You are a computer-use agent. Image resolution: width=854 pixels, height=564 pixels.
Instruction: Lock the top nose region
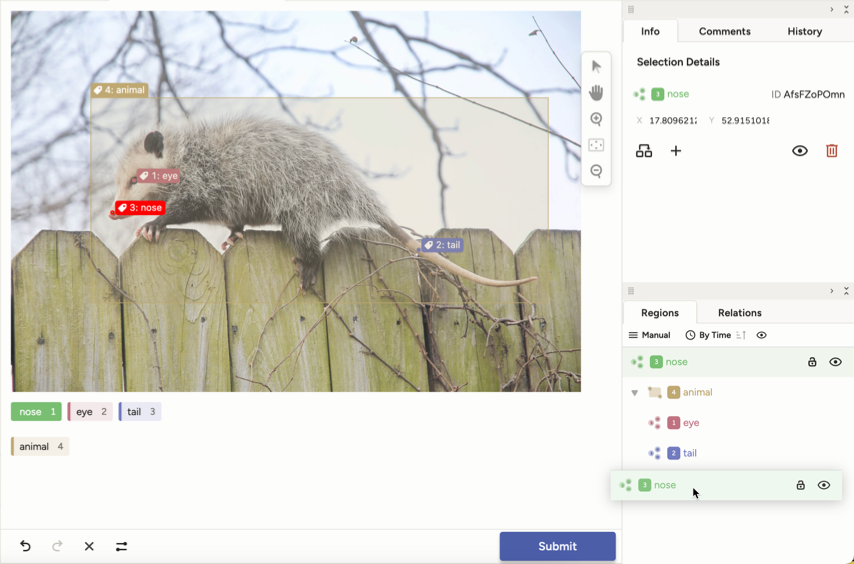tap(812, 362)
